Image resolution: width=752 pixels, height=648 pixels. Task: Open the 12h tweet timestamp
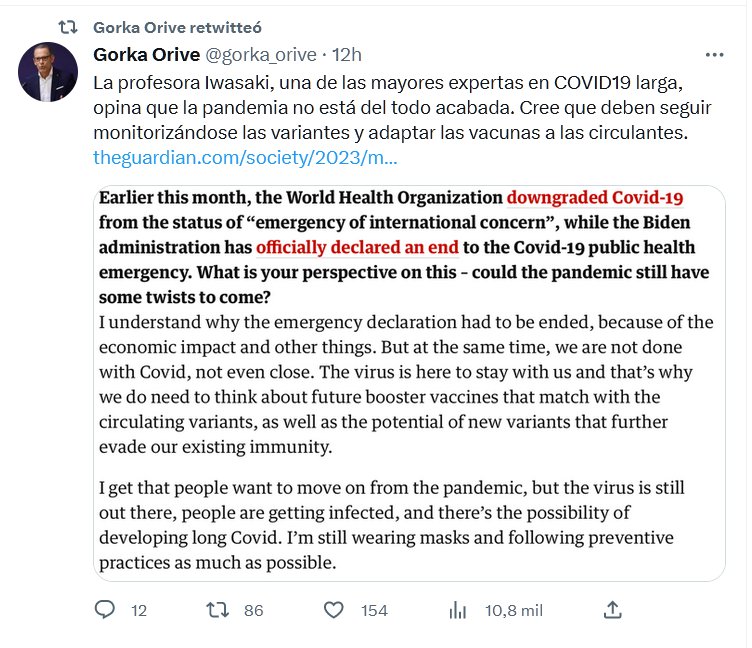click(x=347, y=54)
